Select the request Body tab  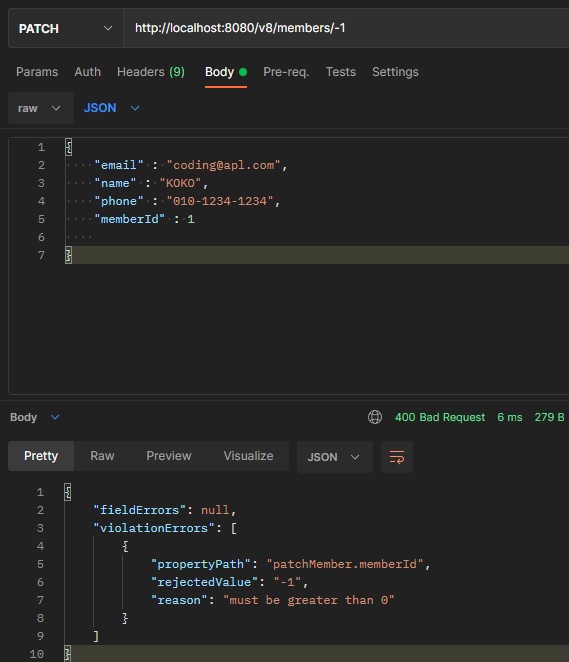point(226,72)
